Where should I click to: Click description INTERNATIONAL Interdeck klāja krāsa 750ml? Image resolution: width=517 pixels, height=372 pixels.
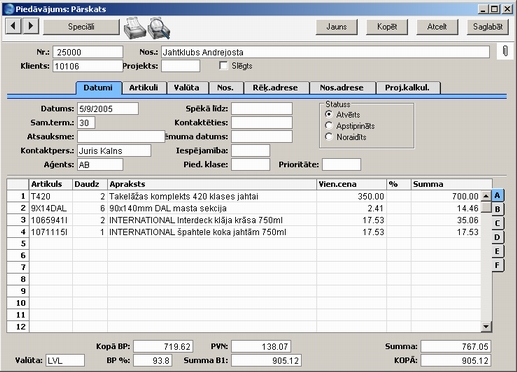click(196, 220)
